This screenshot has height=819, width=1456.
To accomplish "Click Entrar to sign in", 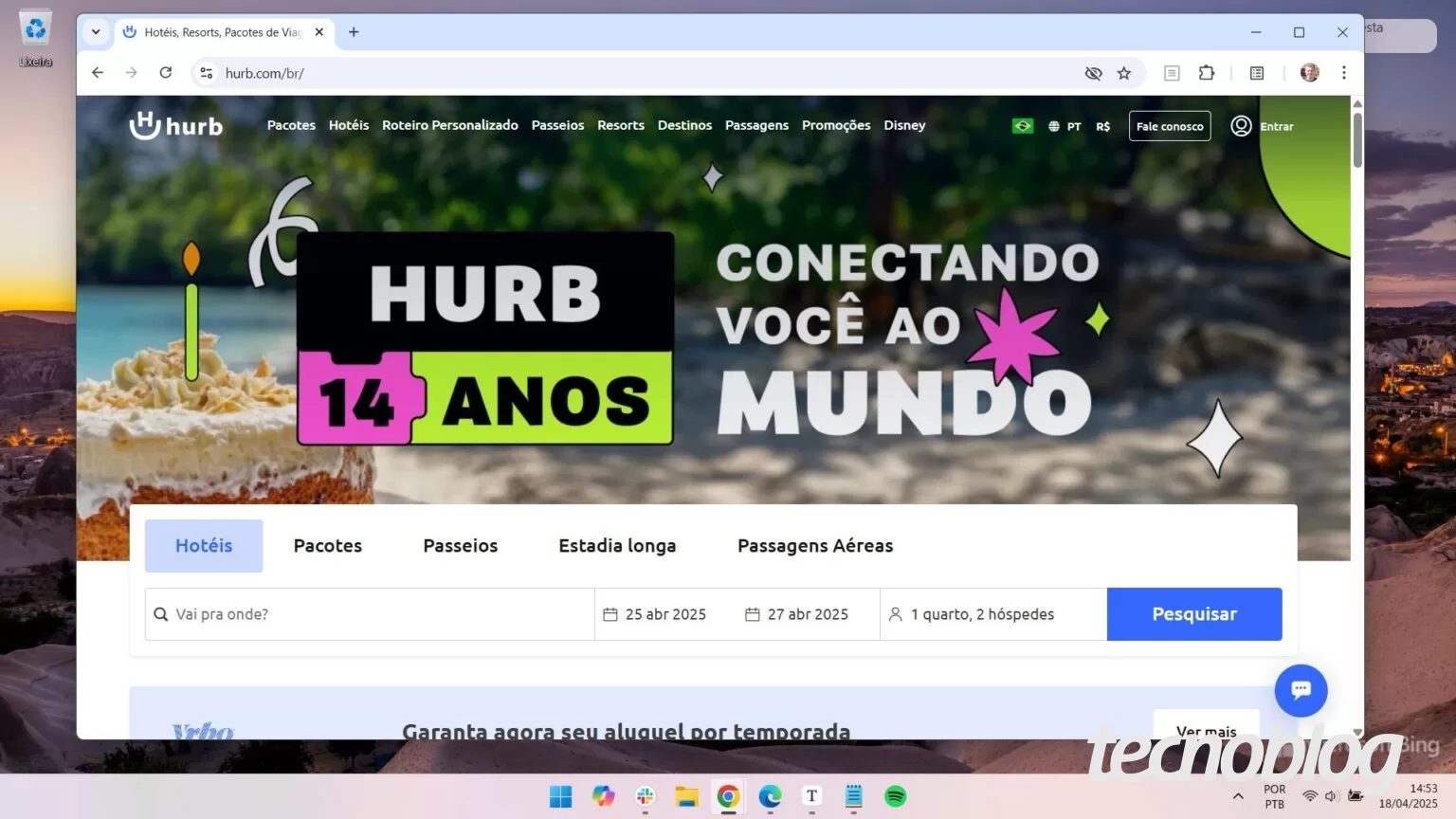I will point(1263,126).
